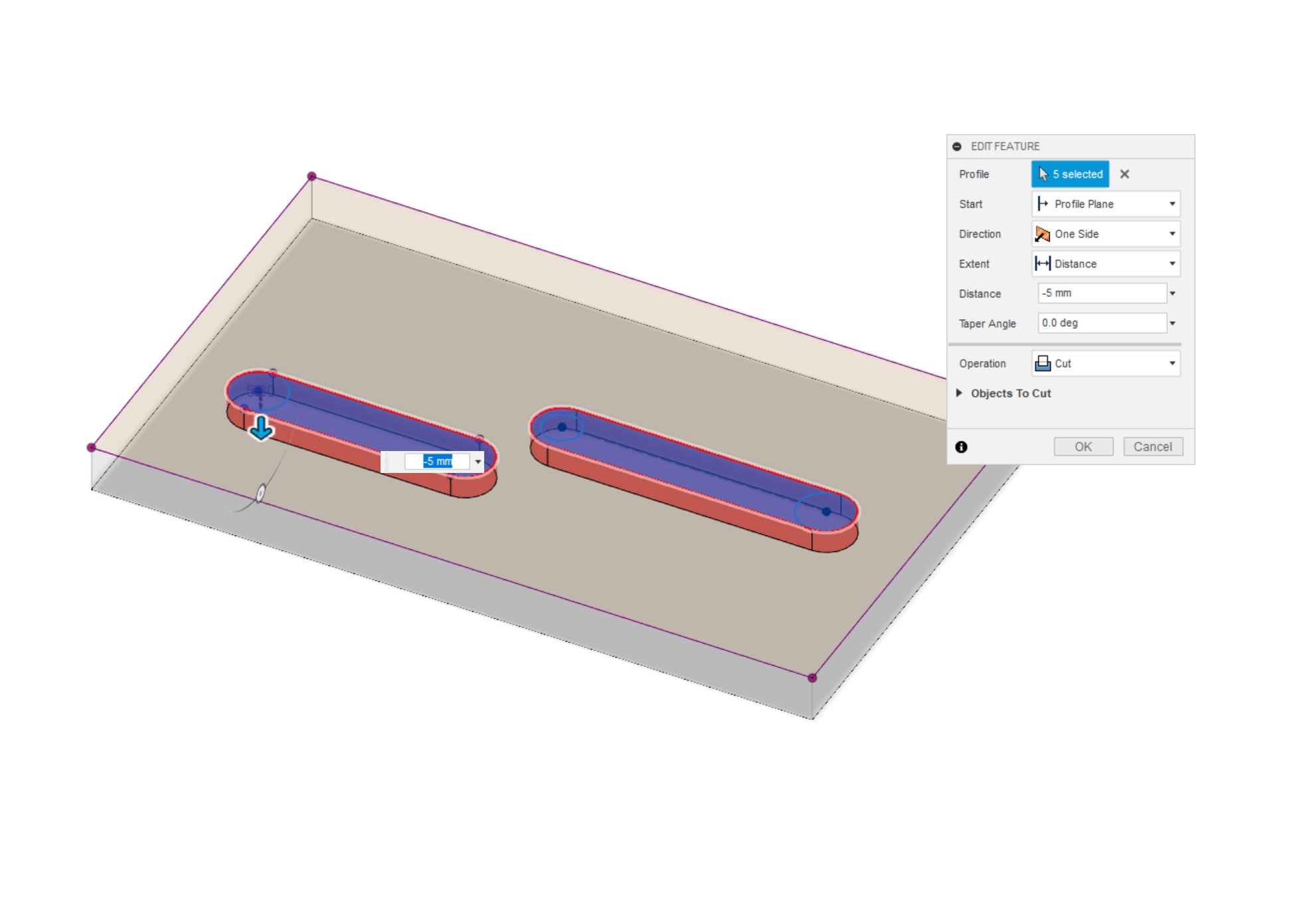
Task: Open the Start Profile Plane dropdown
Action: click(1106, 204)
